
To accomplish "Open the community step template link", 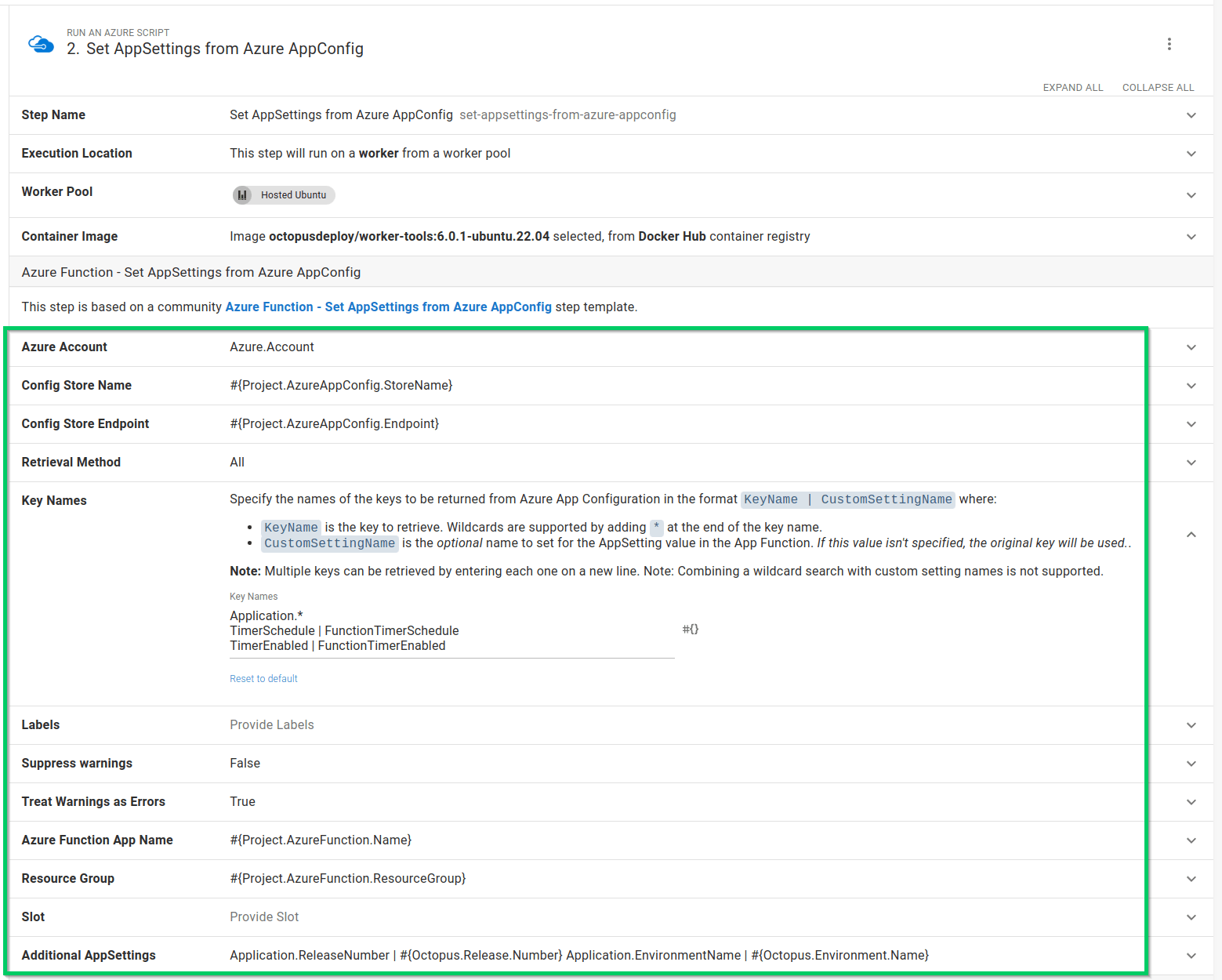I will [x=389, y=307].
